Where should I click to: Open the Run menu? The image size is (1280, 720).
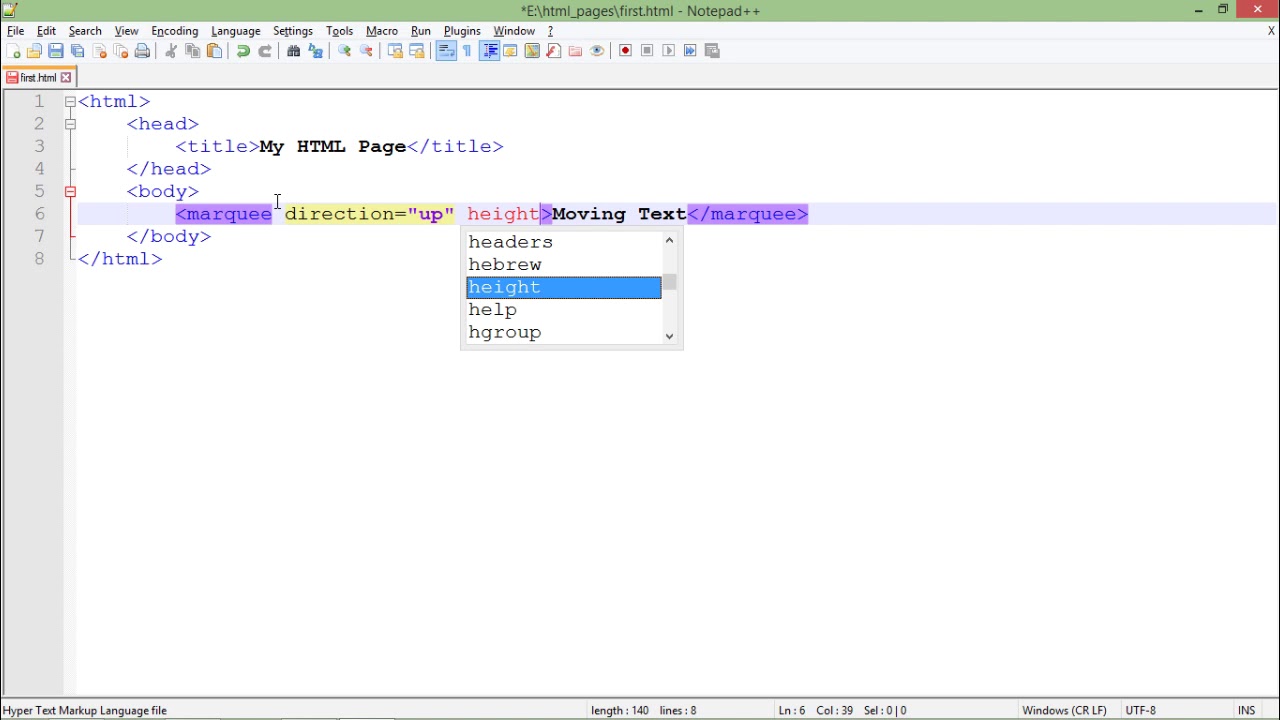(x=421, y=31)
